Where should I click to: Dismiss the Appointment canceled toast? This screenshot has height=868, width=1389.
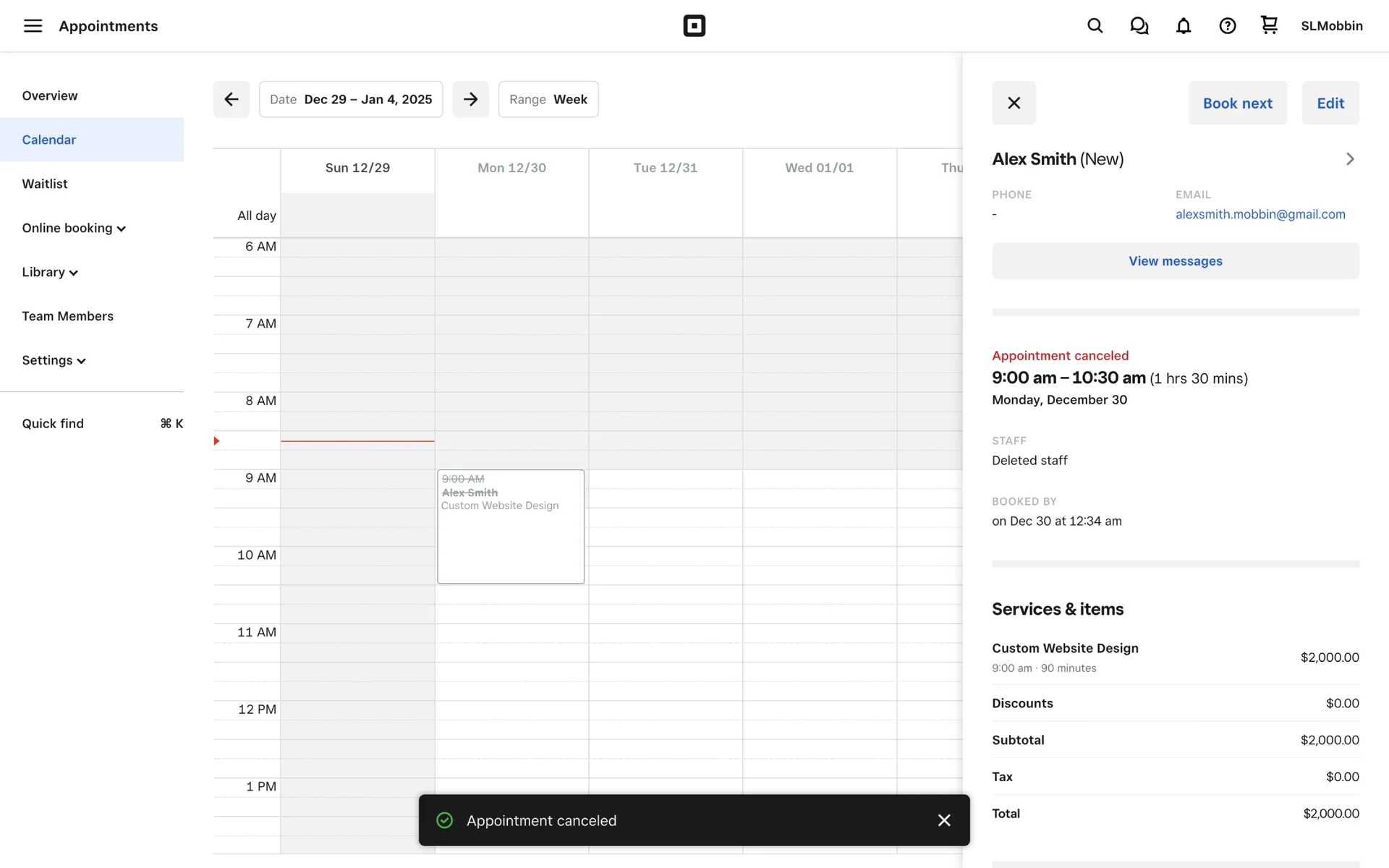pos(943,820)
